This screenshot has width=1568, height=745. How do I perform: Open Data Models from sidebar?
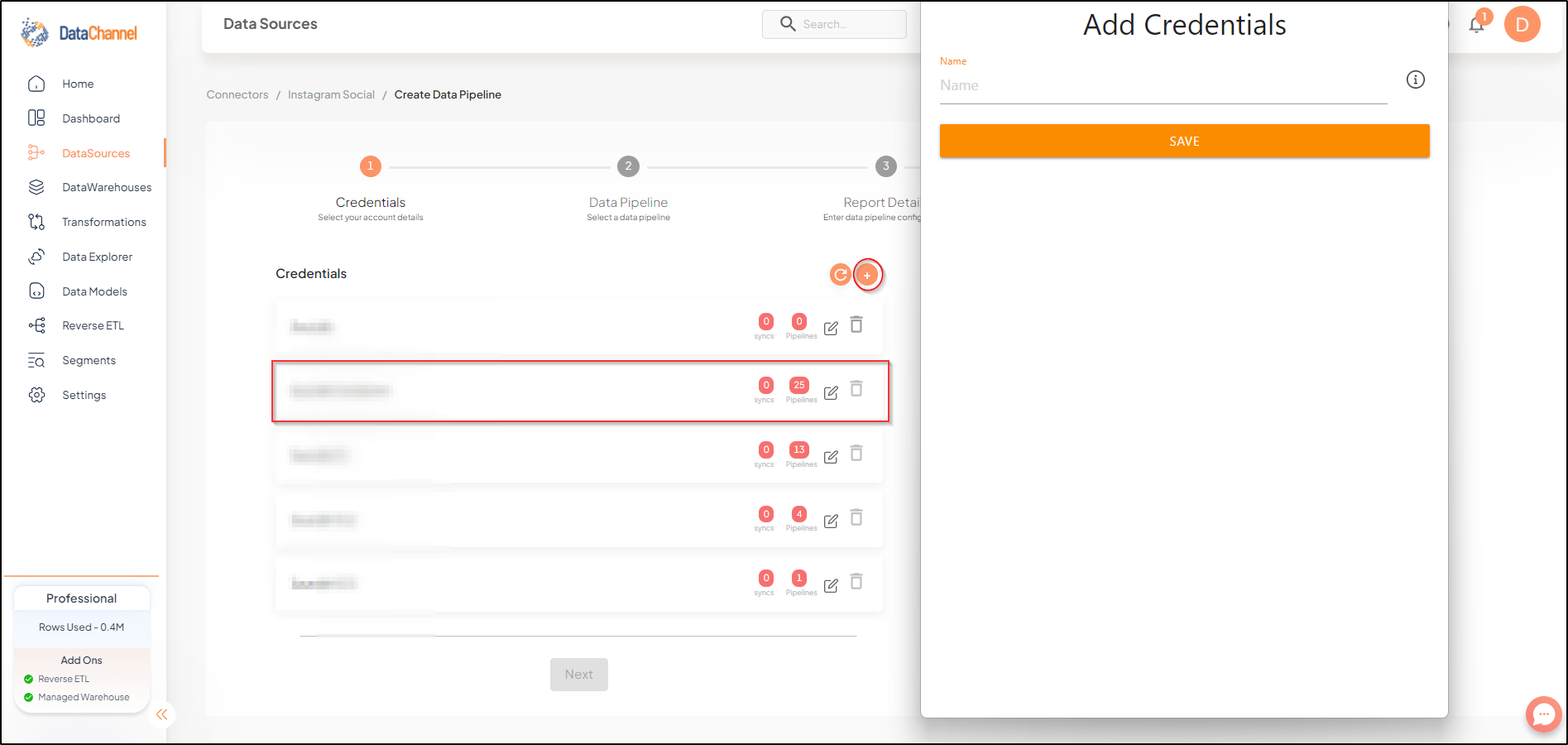tap(95, 291)
